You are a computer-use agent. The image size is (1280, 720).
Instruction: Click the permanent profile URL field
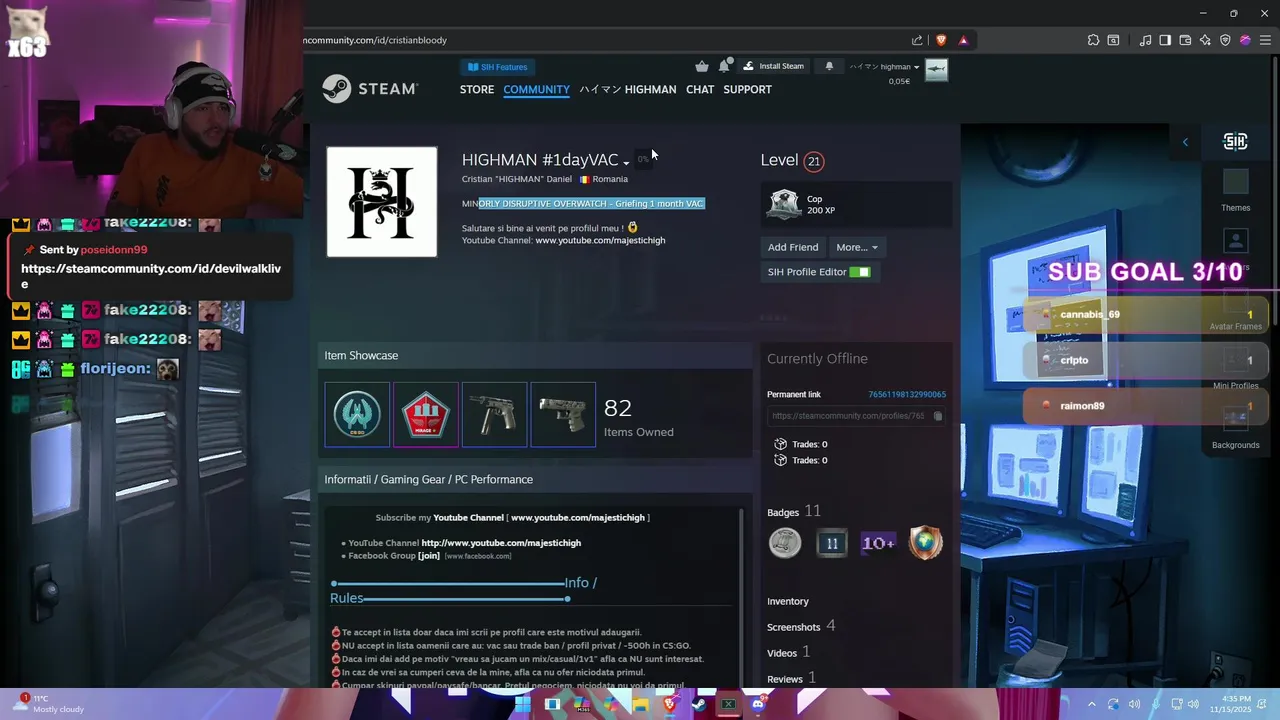point(848,416)
